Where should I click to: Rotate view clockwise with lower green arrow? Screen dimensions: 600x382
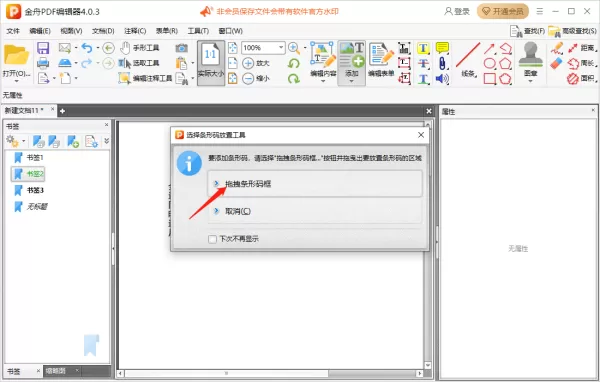point(293,78)
